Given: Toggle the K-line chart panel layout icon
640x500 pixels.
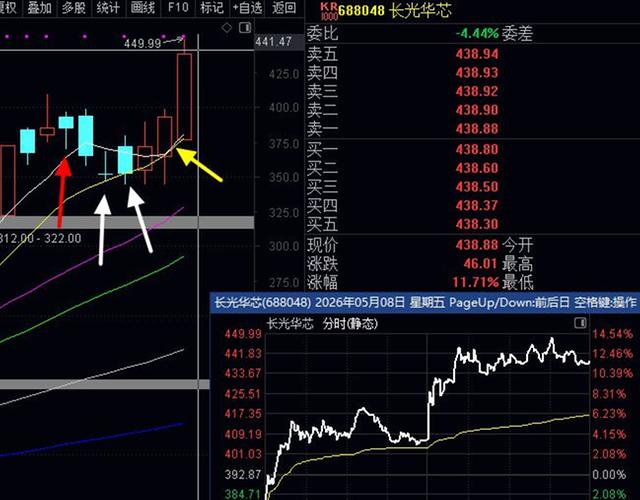Looking at the screenshot, I should click(245, 28).
